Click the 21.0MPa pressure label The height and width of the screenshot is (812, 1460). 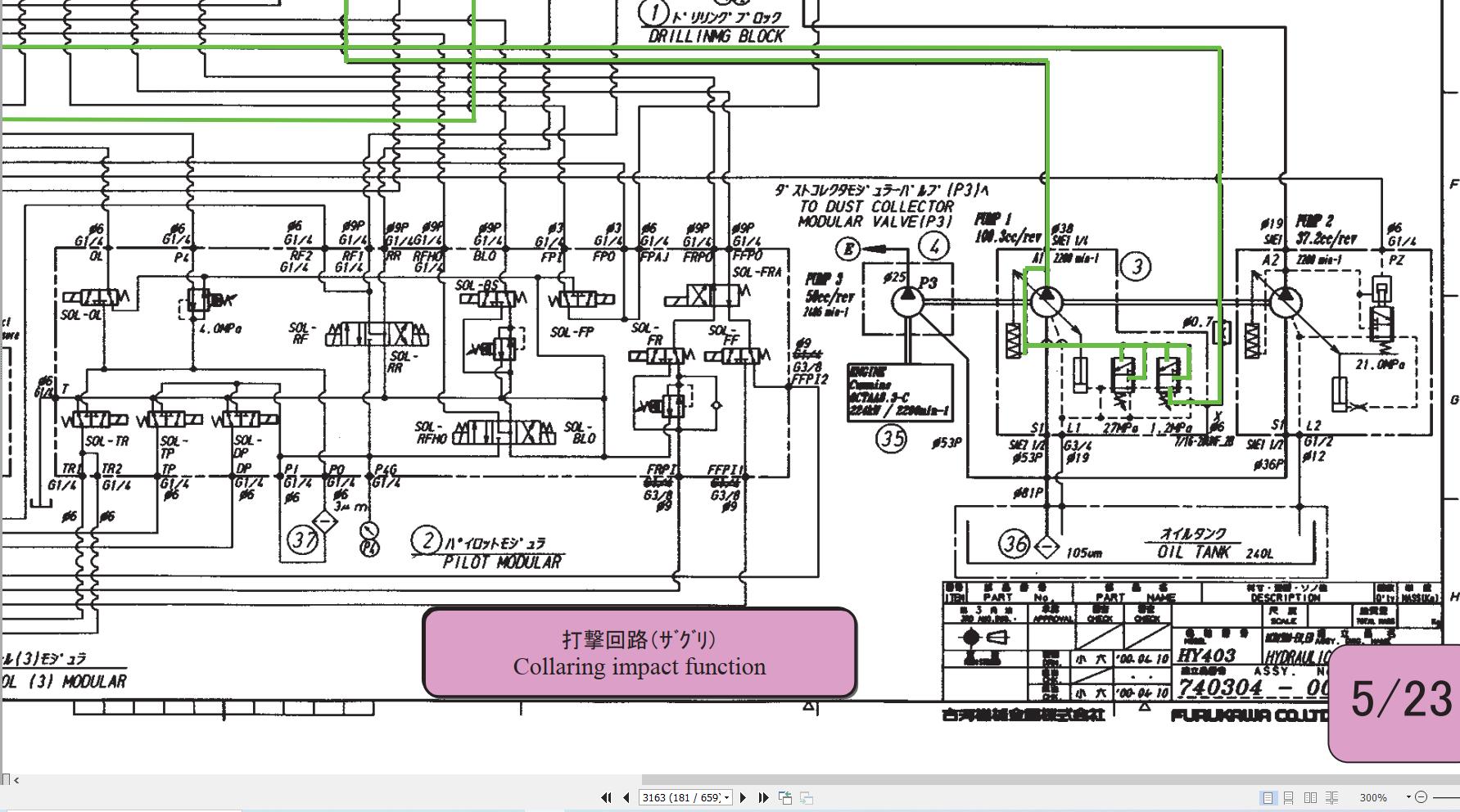[1380, 364]
